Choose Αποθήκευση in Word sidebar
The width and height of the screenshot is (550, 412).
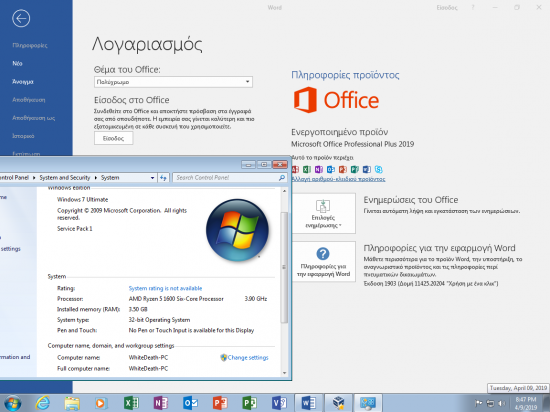(x=29, y=100)
